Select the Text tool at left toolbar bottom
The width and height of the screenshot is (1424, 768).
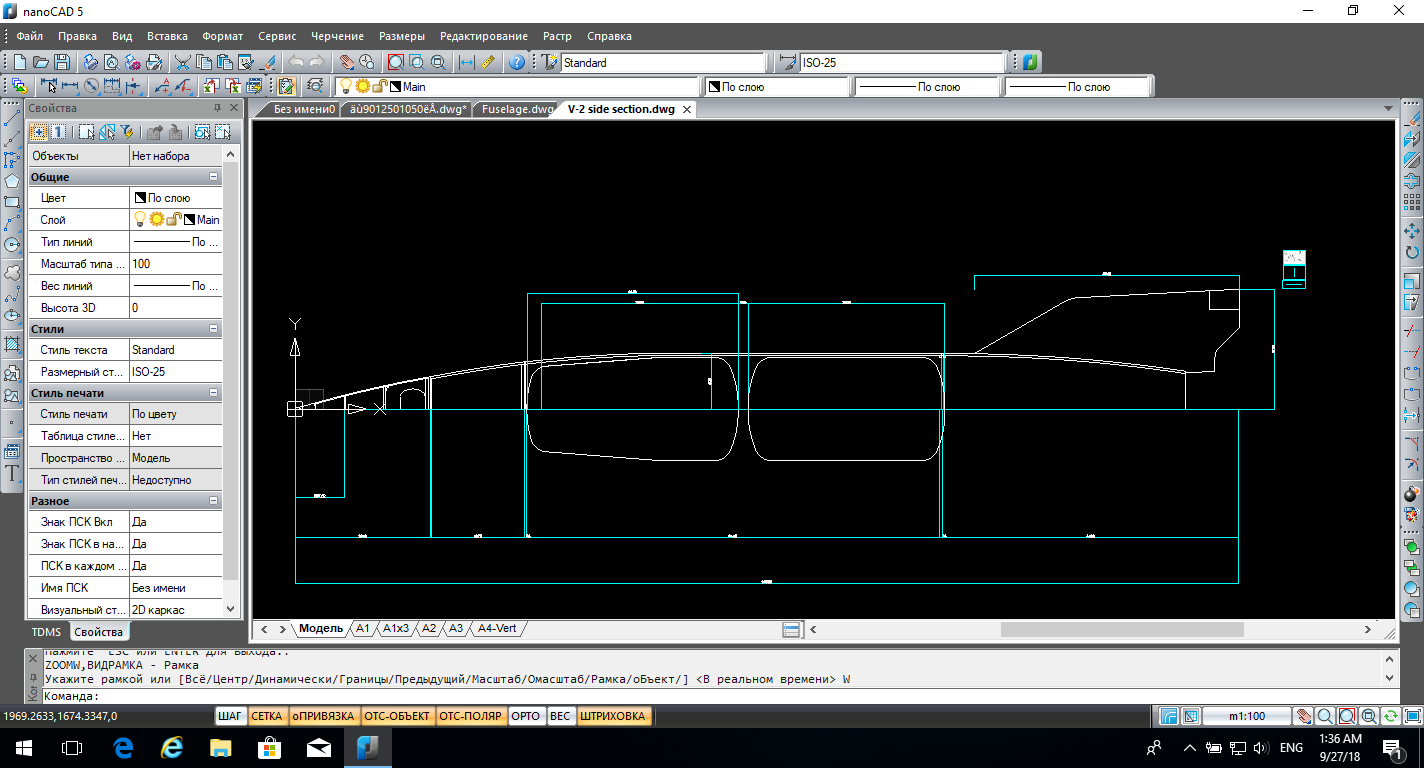coord(12,473)
